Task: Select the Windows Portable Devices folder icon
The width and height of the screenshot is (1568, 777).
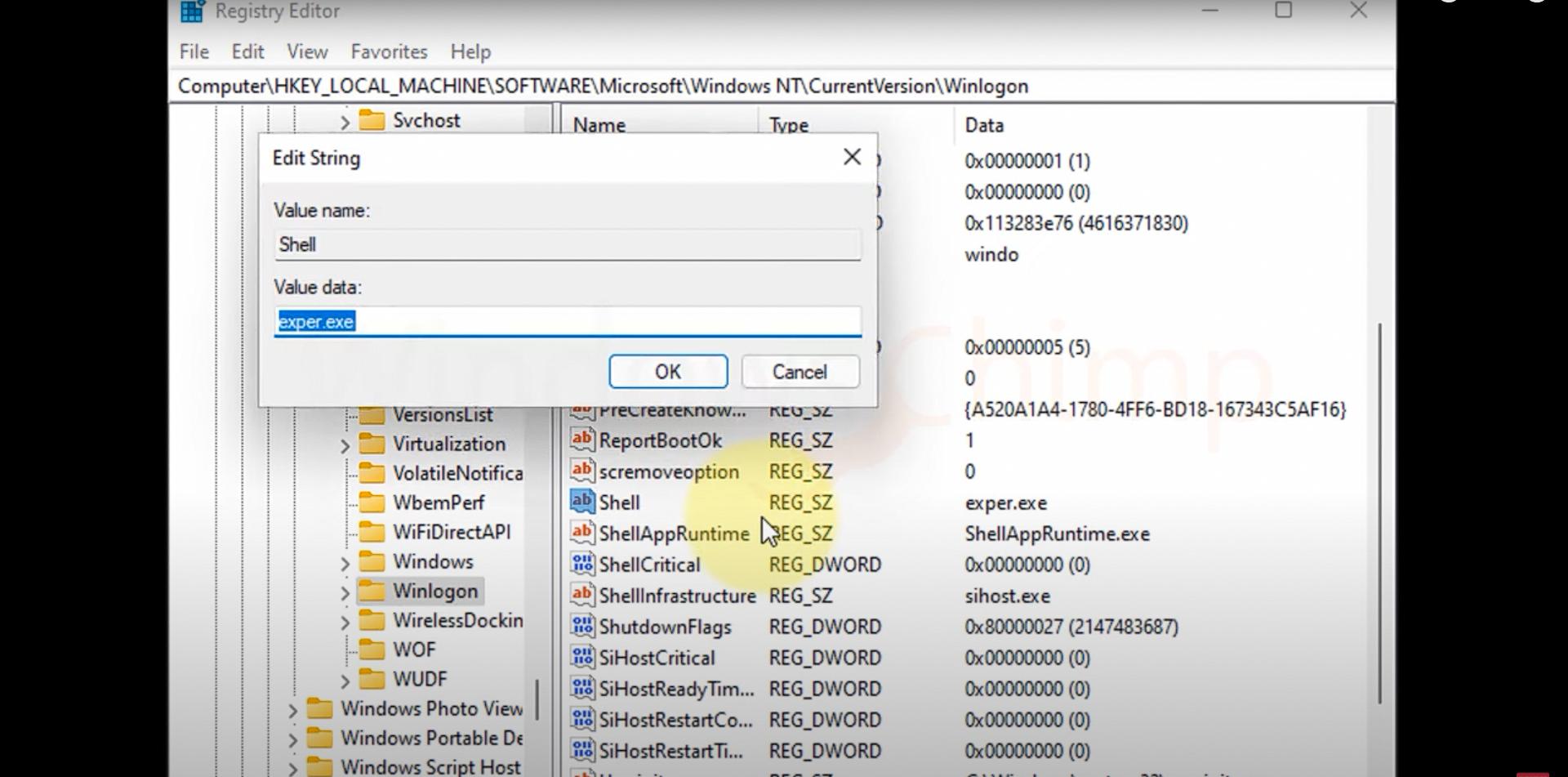Action: tap(319, 738)
